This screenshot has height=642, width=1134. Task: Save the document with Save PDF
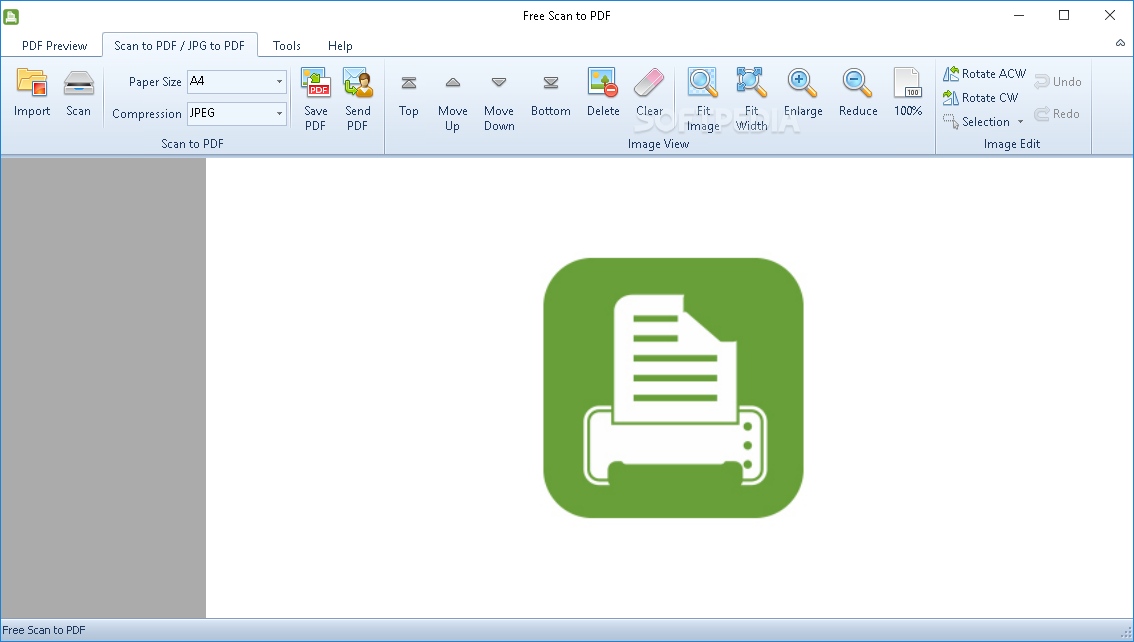click(x=315, y=99)
